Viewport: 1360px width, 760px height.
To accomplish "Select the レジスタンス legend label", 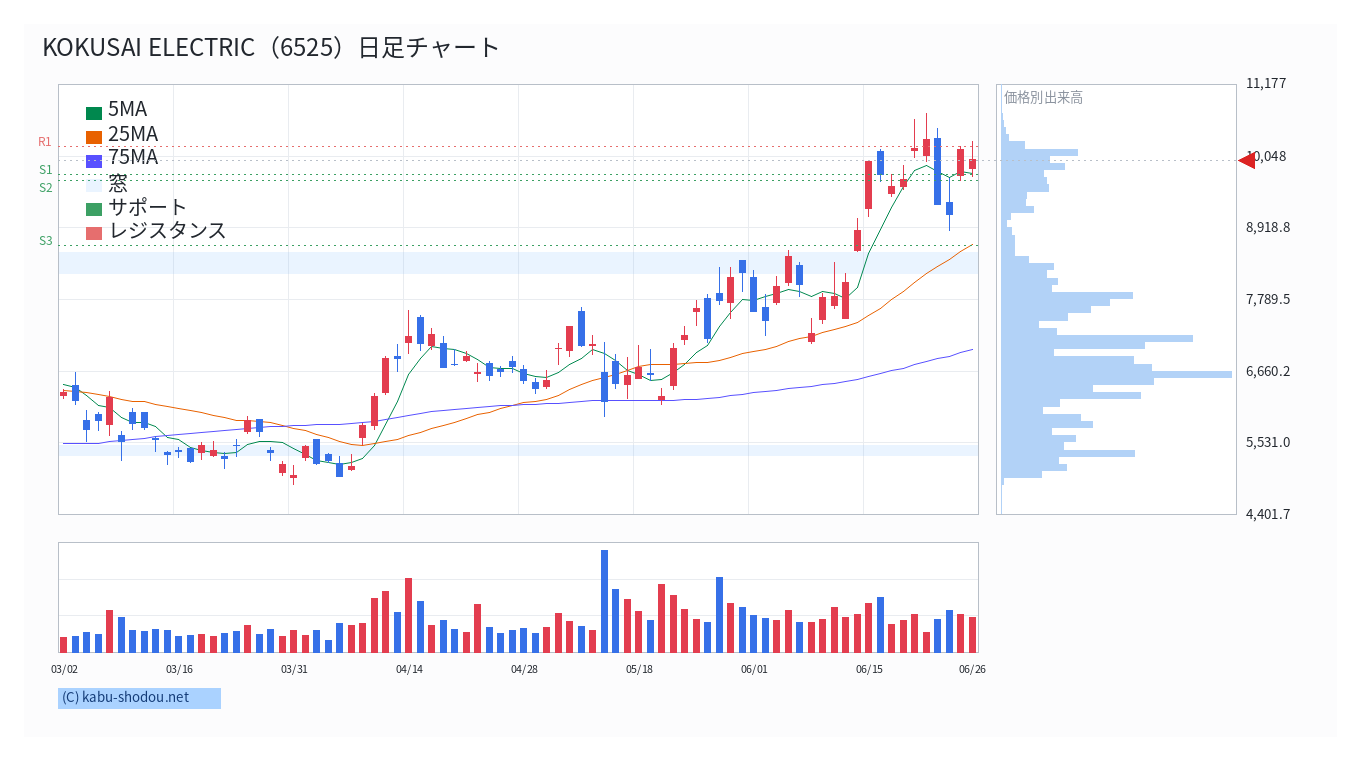I will (168, 230).
